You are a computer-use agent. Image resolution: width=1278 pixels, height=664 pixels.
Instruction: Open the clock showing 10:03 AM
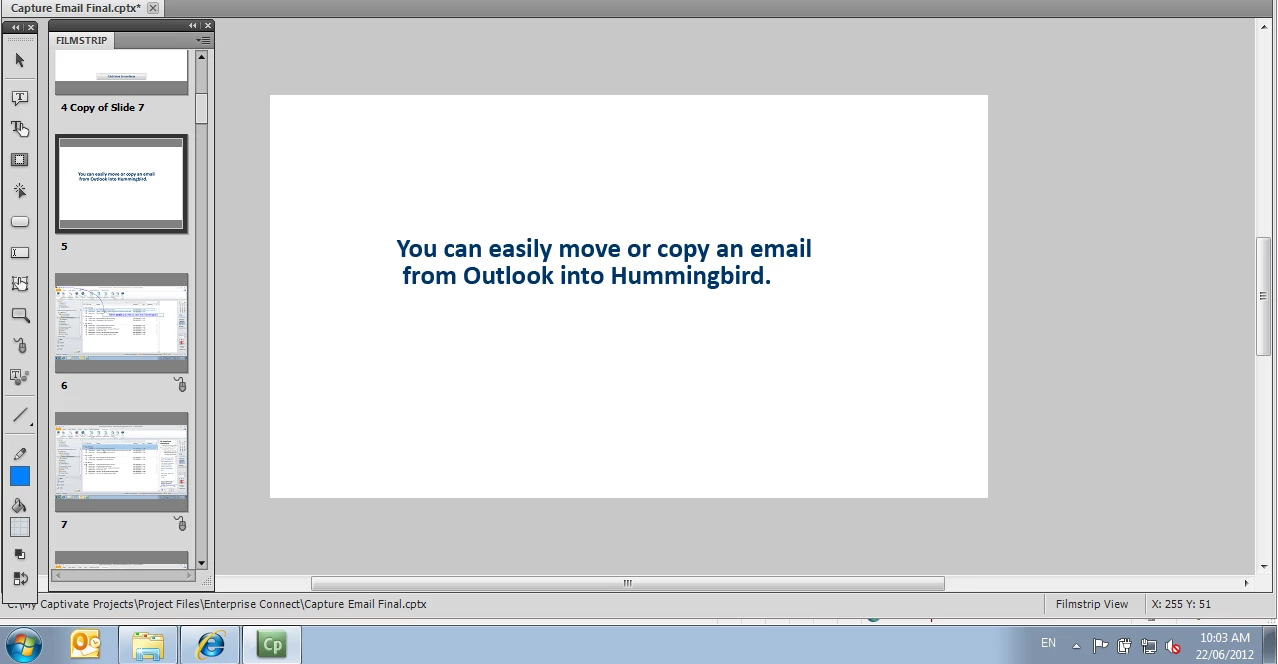pyautogui.click(x=1224, y=645)
